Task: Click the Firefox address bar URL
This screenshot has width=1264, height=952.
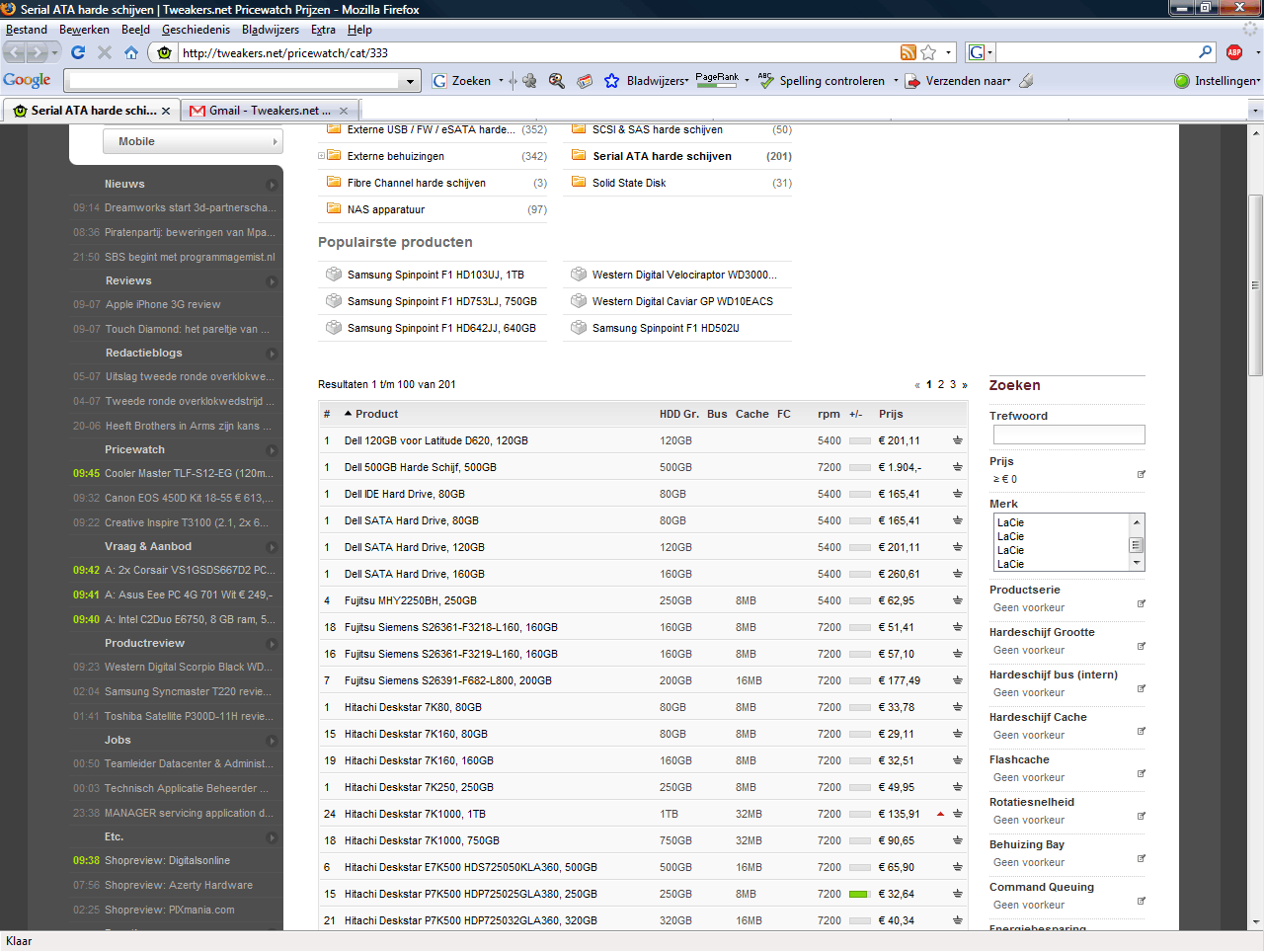Action: [x=285, y=53]
